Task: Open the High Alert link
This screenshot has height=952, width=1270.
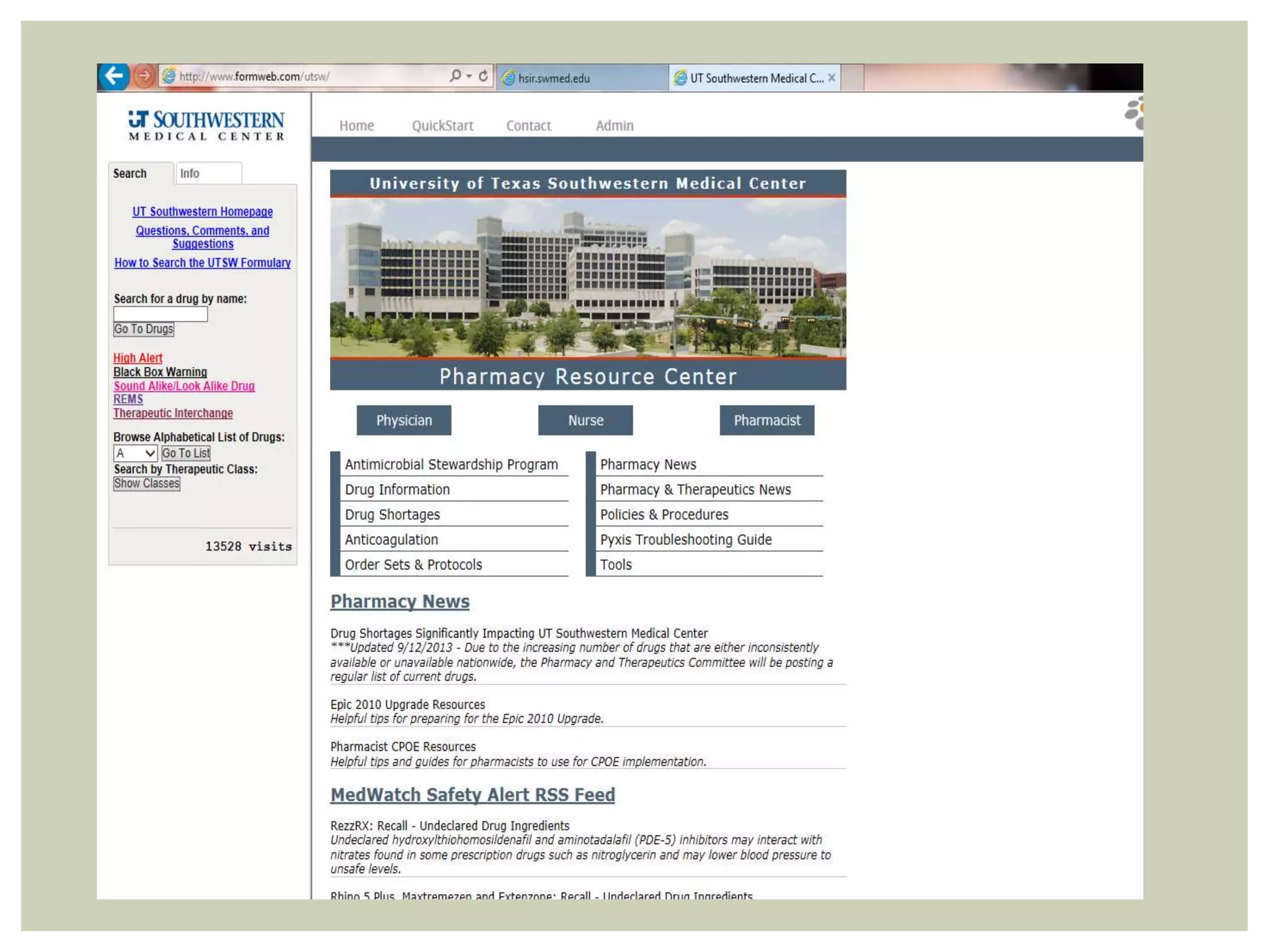Action: click(x=138, y=358)
